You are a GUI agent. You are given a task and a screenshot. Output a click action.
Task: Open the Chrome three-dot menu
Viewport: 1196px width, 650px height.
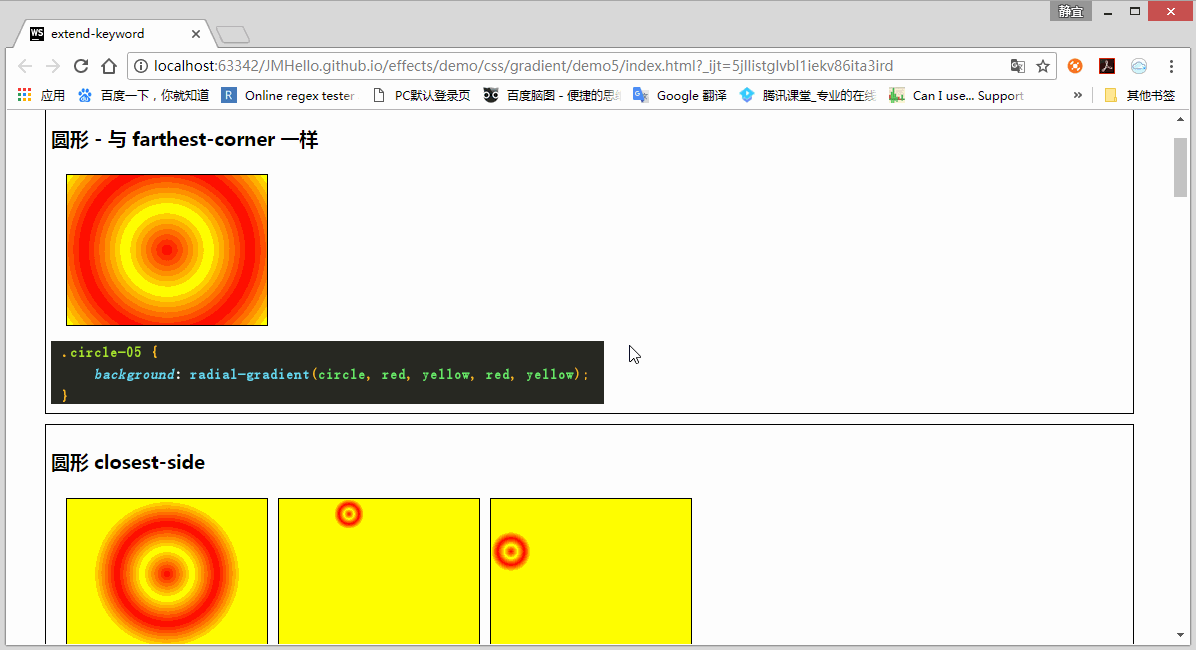point(1171,66)
